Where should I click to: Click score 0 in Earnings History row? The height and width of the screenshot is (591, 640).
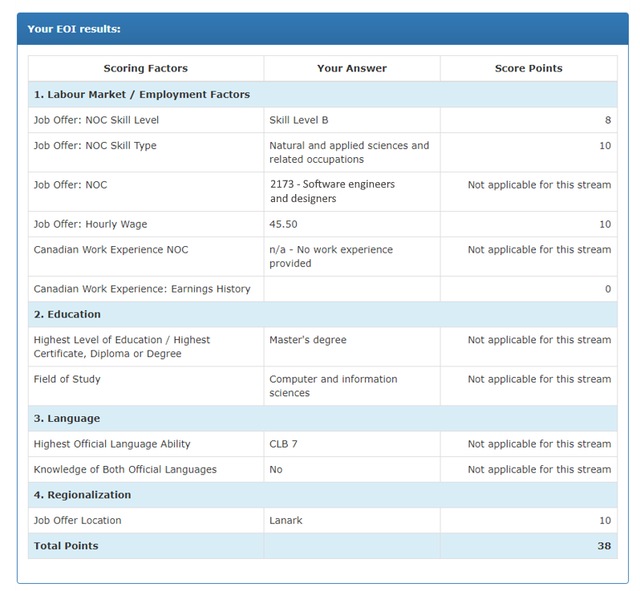[608, 289]
